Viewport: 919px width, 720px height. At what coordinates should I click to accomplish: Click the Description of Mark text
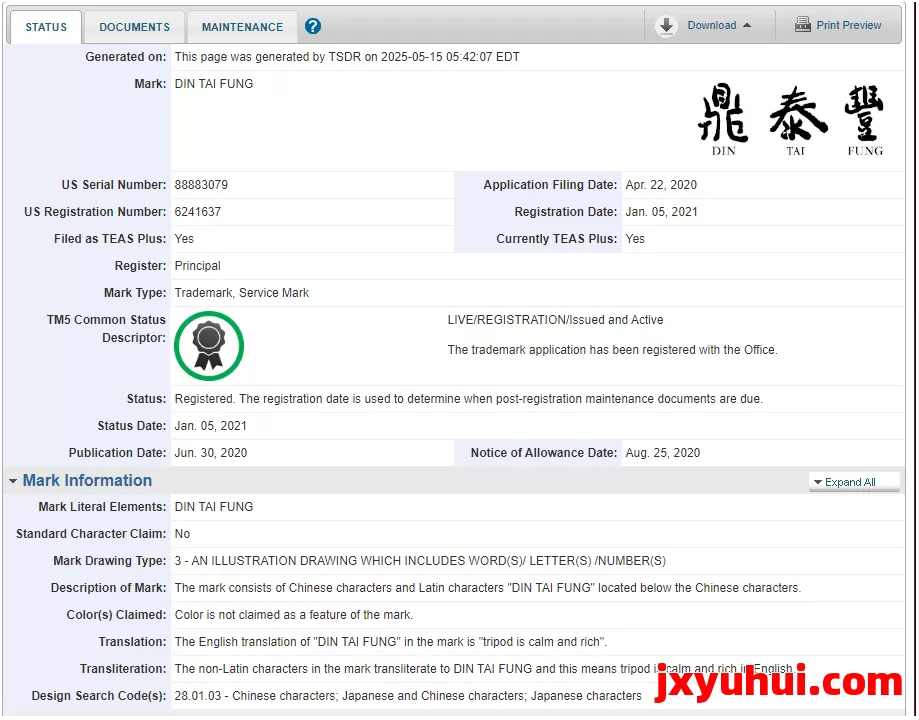(x=487, y=587)
